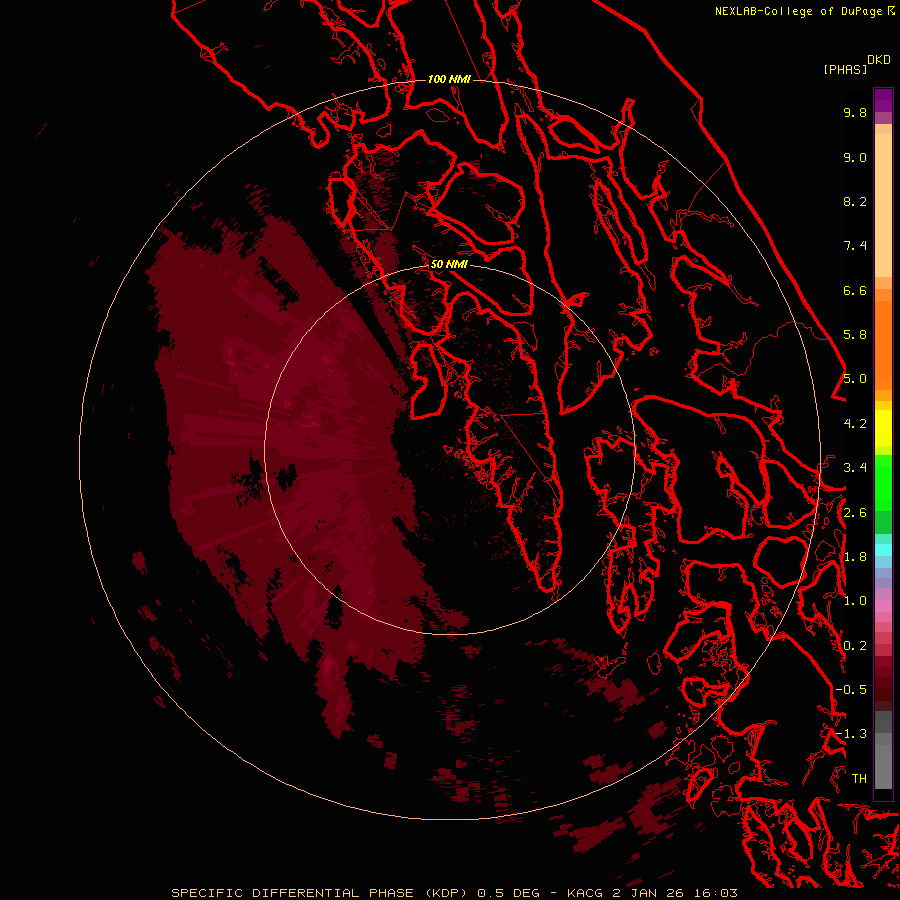Click the -1.3 scale value
This screenshot has width=900, height=900.
pos(851,734)
